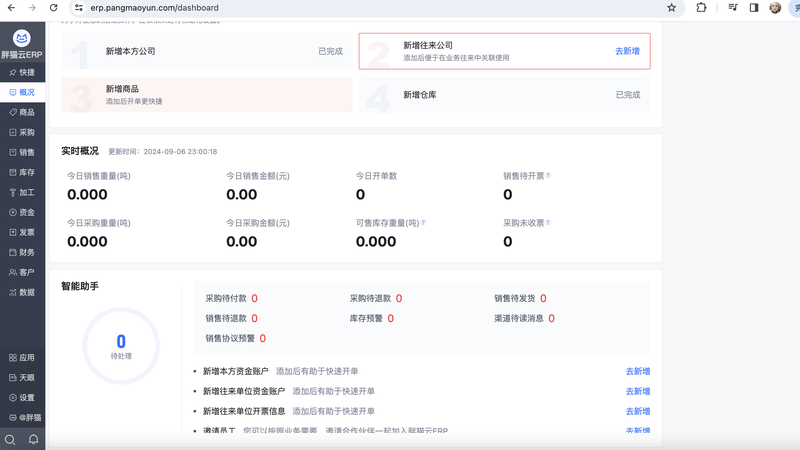Go forward with browser forward arrow

pyautogui.click(x=32, y=8)
